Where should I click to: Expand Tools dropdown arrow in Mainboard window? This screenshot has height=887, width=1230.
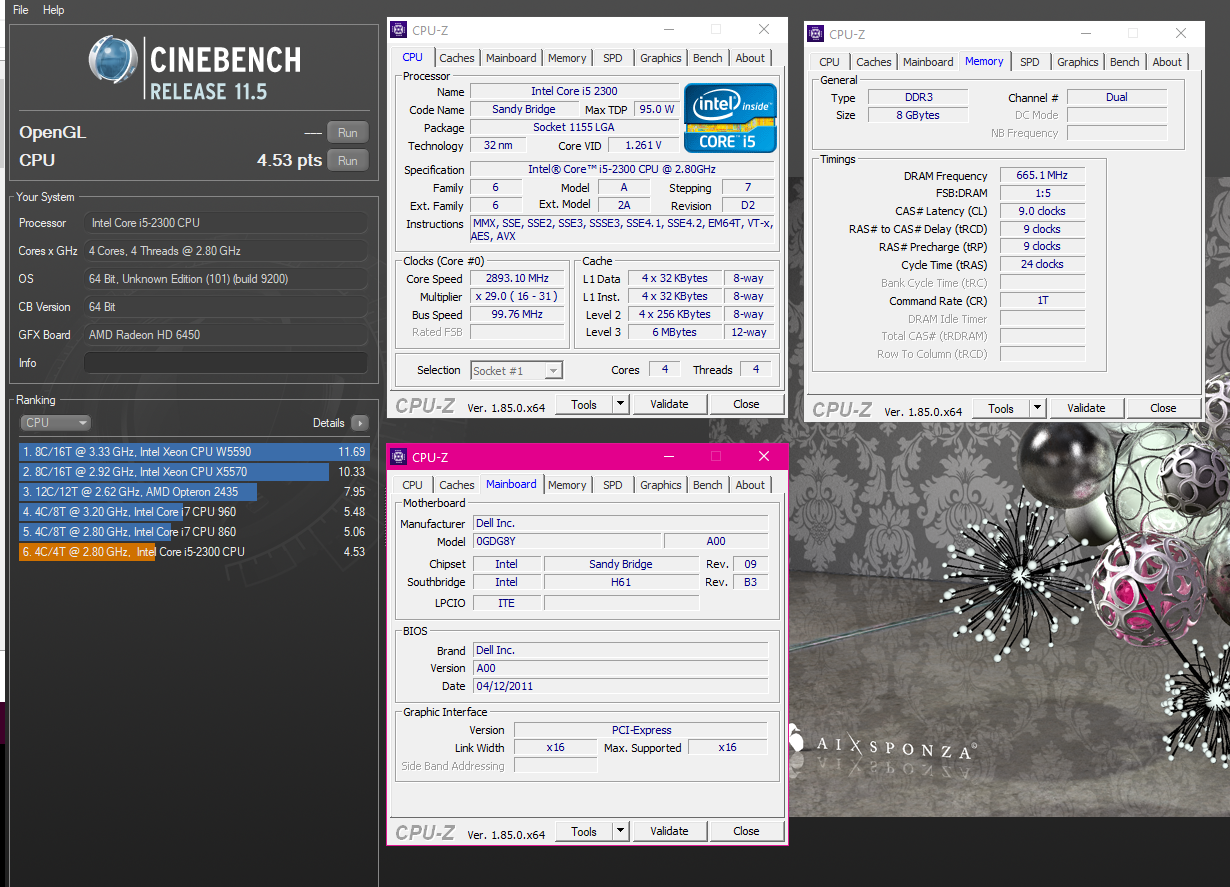coord(620,831)
